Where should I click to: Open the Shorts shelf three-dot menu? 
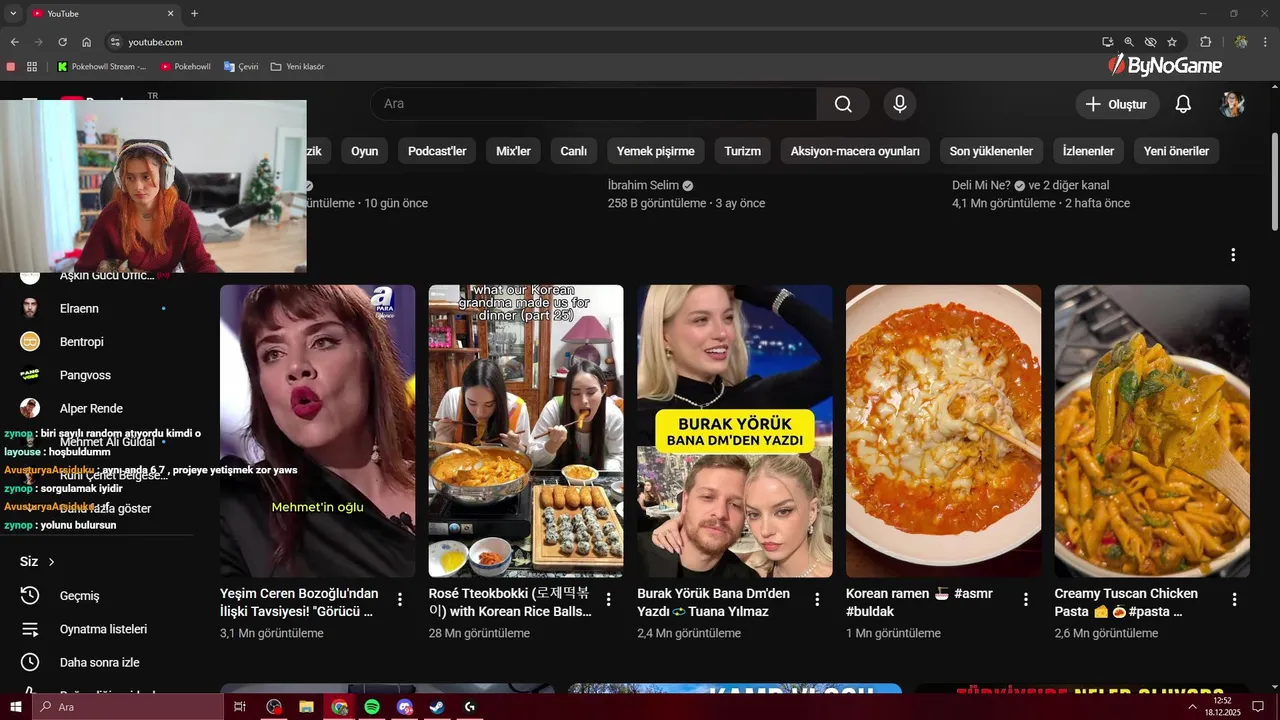pyautogui.click(x=1233, y=255)
